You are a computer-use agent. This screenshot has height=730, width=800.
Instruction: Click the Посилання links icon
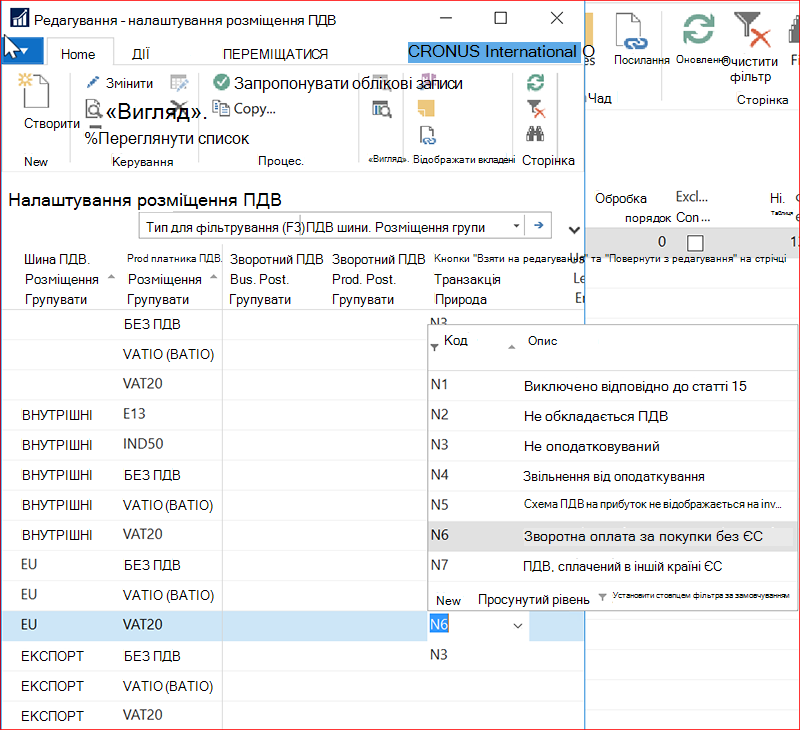click(x=632, y=32)
